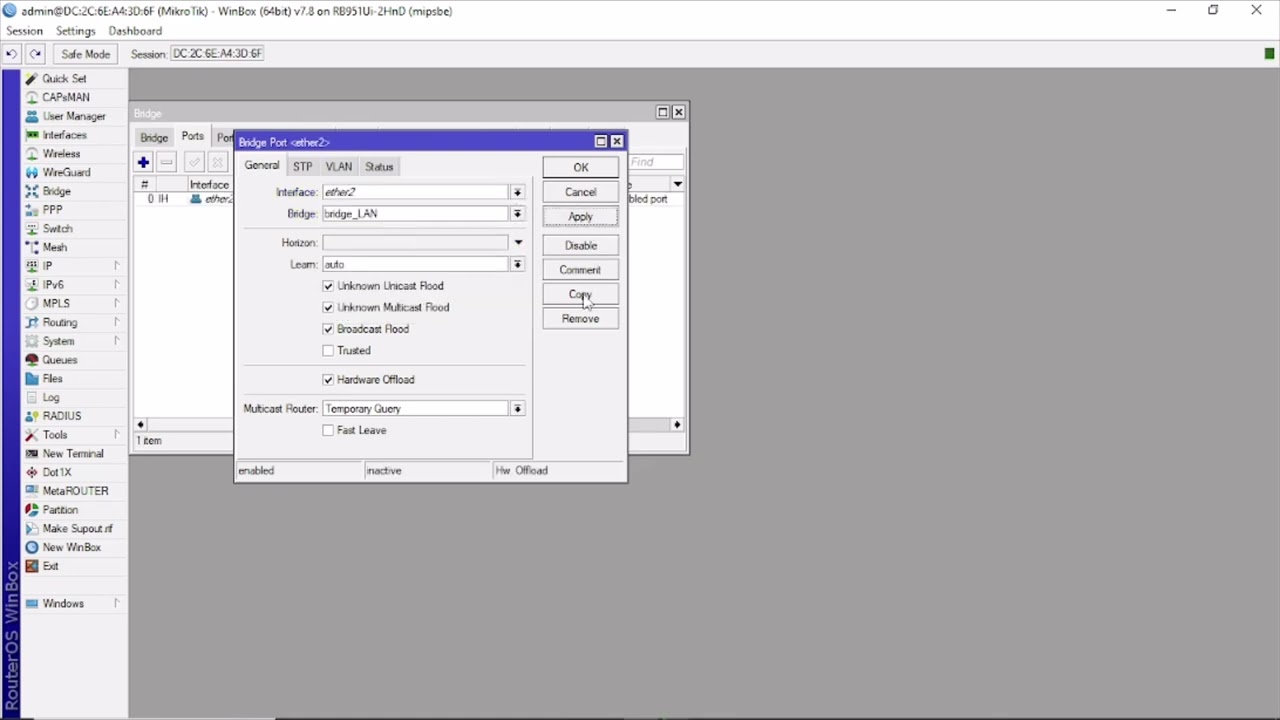Toggle the Safe Mode button

85,54
